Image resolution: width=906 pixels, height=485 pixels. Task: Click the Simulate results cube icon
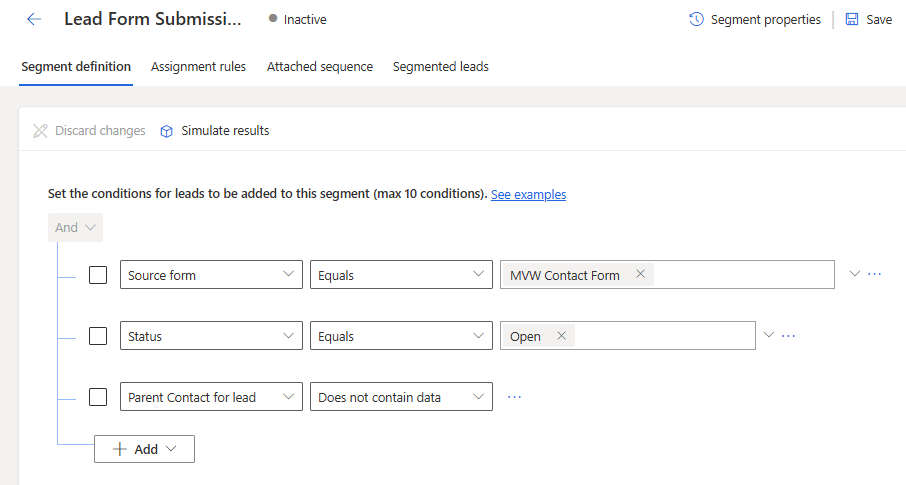(x=167, y=131)
